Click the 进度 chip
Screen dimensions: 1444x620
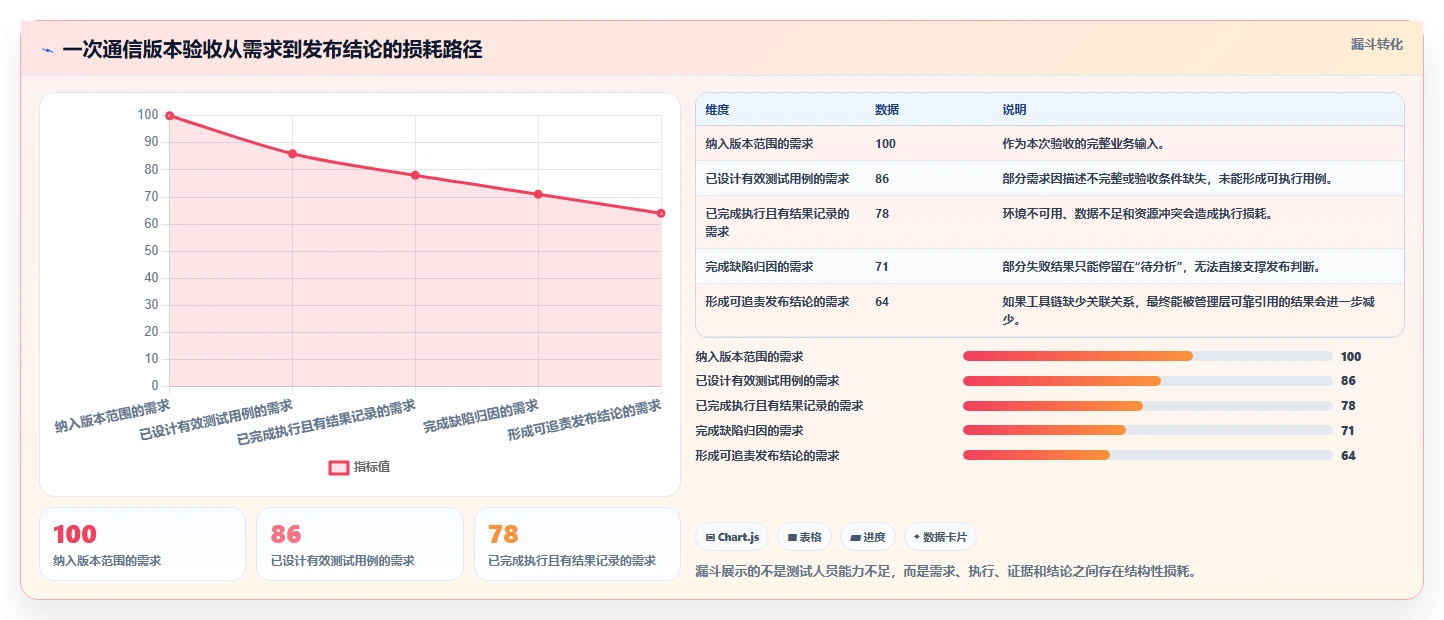pyautogui.click(x=868, y=537)
